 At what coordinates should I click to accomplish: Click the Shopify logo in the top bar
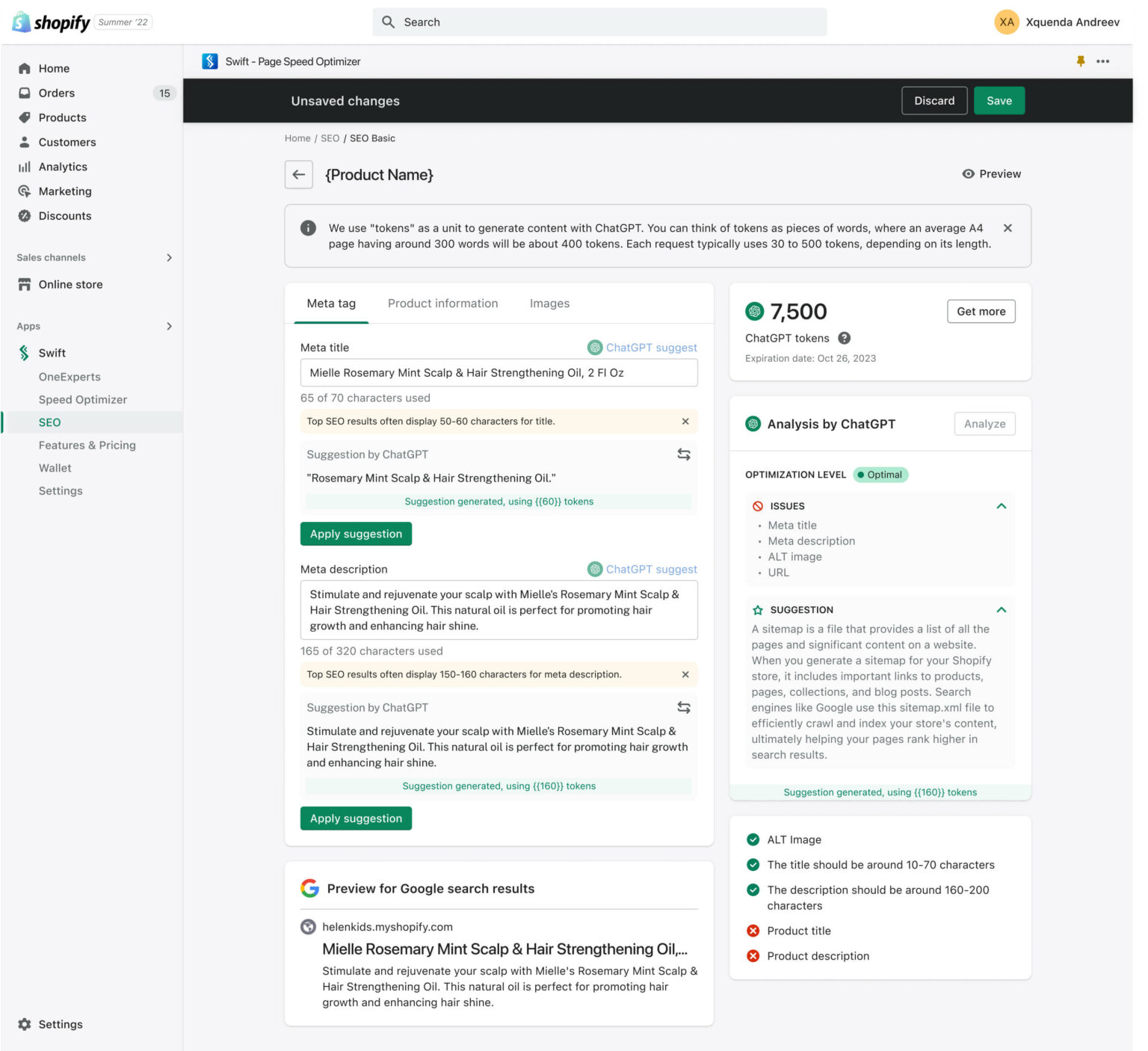[x=20, y=22]
